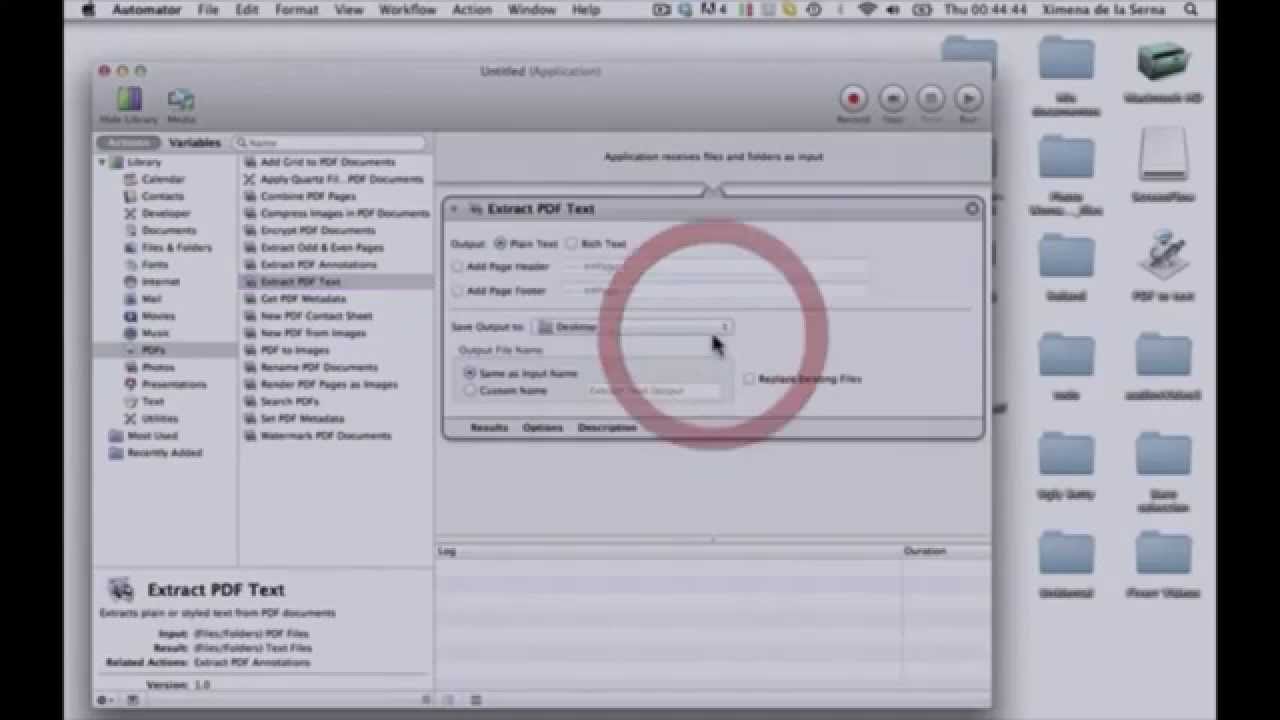
Task: Select Render PDF Pages as Images
Action: (x=329, y=384)
